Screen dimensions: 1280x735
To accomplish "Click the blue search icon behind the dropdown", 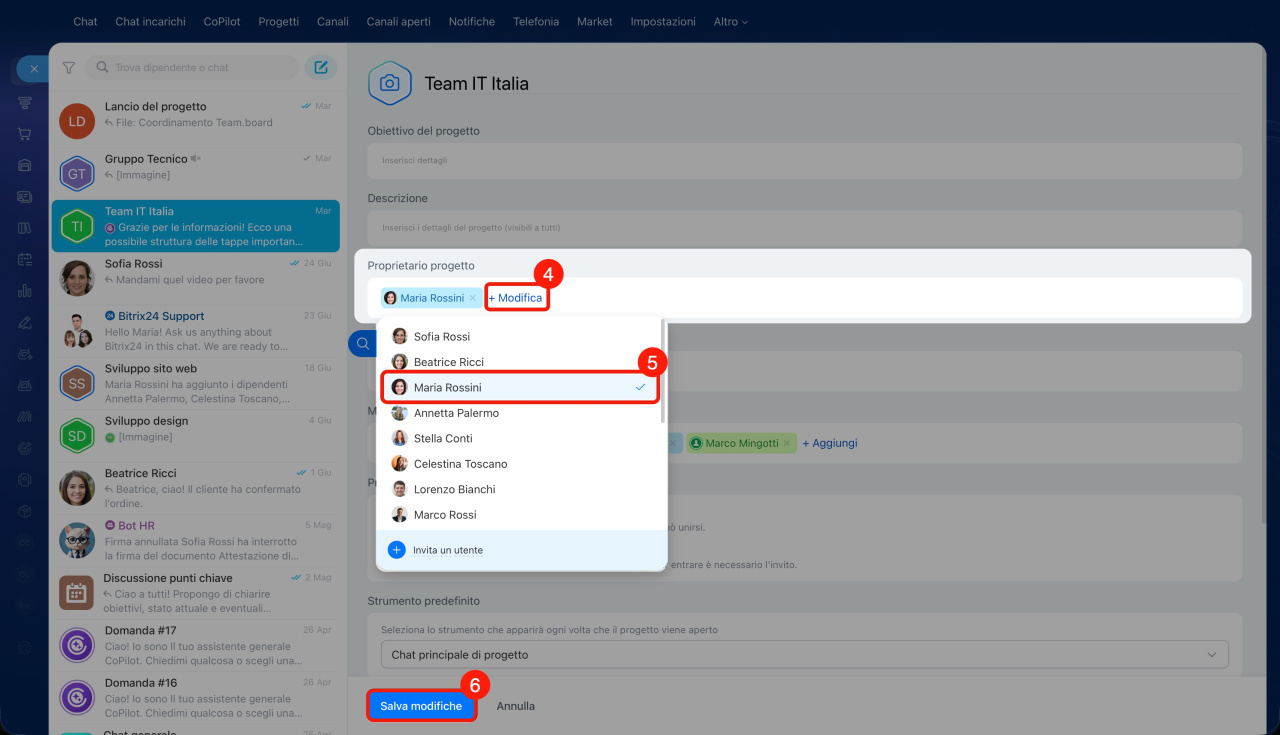I will [x=361, y=344].
